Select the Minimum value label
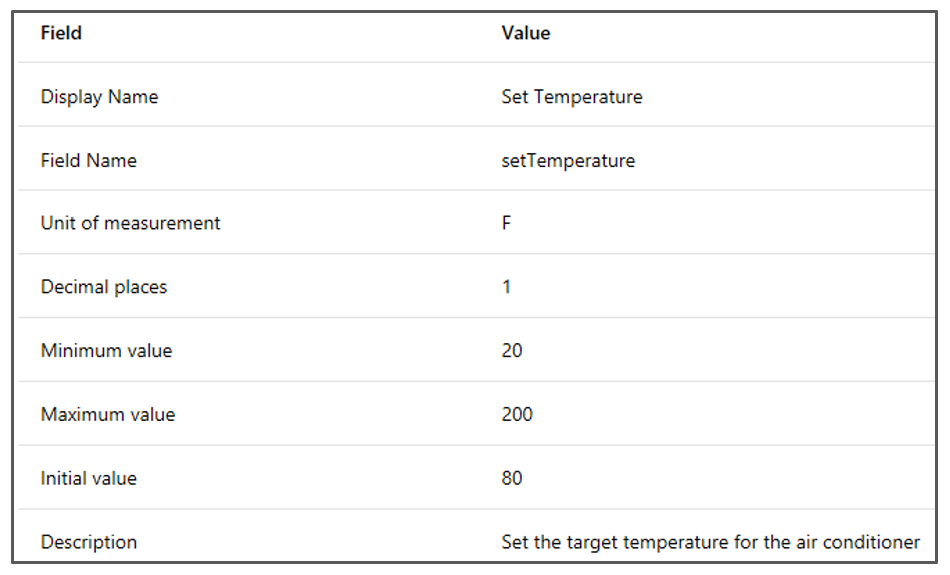The image size is (950, 575). 107,351
